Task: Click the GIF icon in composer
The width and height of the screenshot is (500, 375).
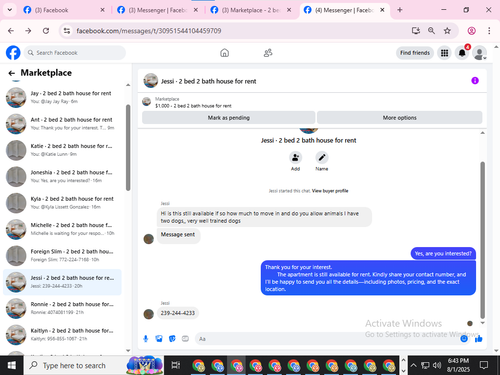Action: [x=185, y=339]
